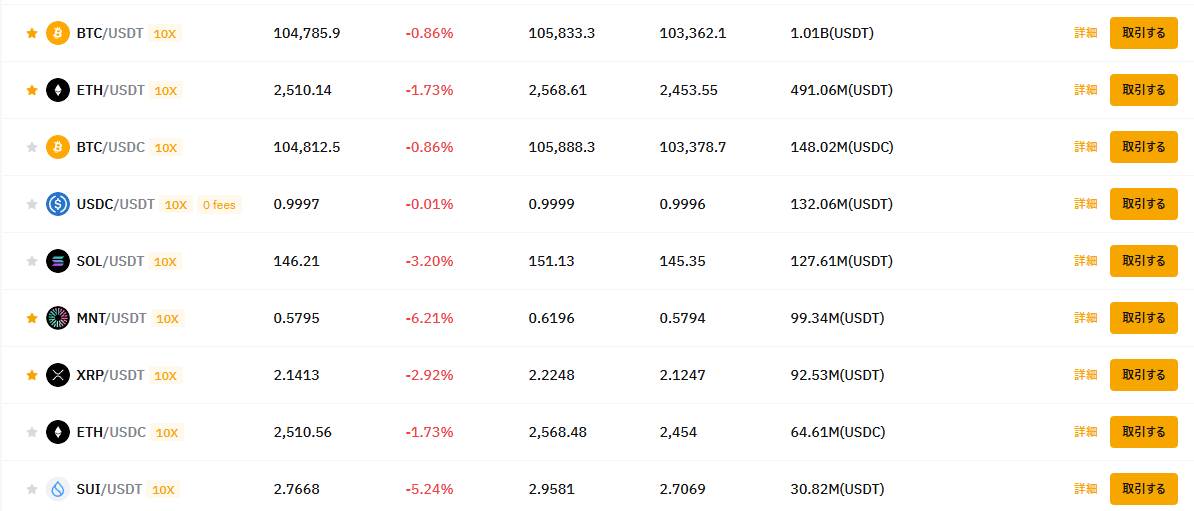Click the USDC coin icon

point(58,204)
